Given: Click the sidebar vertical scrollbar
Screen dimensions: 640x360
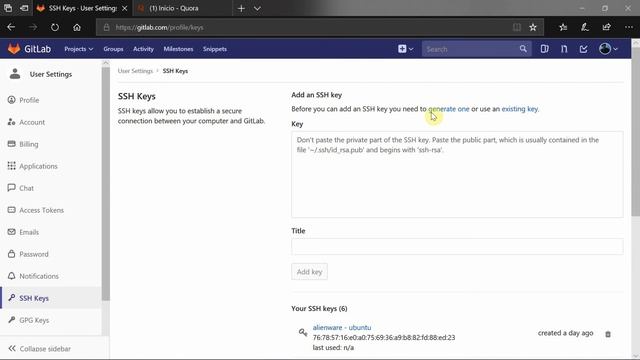Looking at the screenshot, I should click(x=106, y=184).
